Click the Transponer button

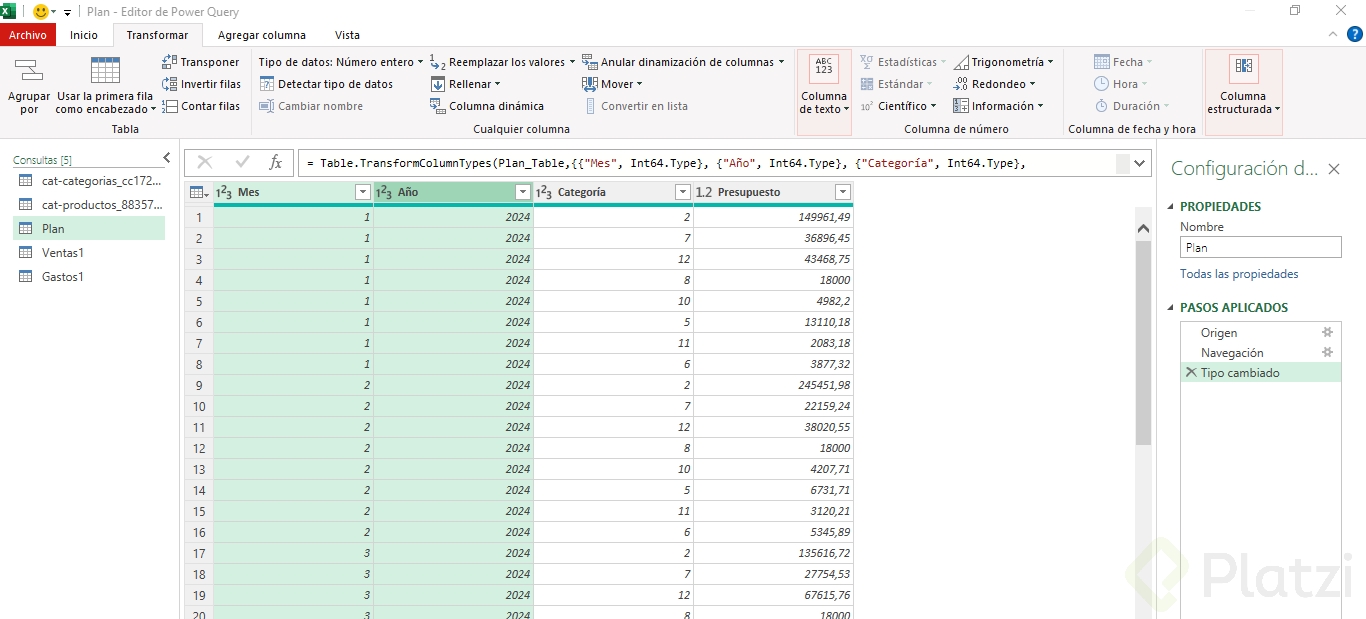click(200, 62)
